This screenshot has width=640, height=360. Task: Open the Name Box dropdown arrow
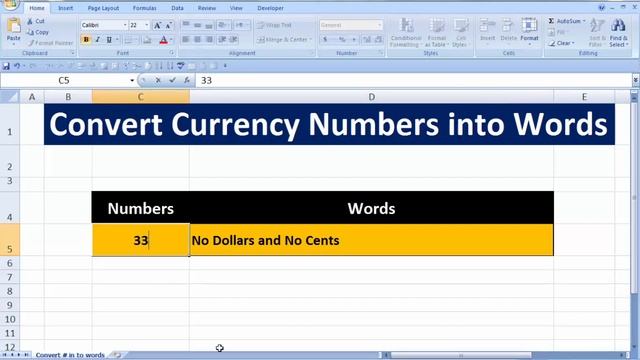point(132,80)
